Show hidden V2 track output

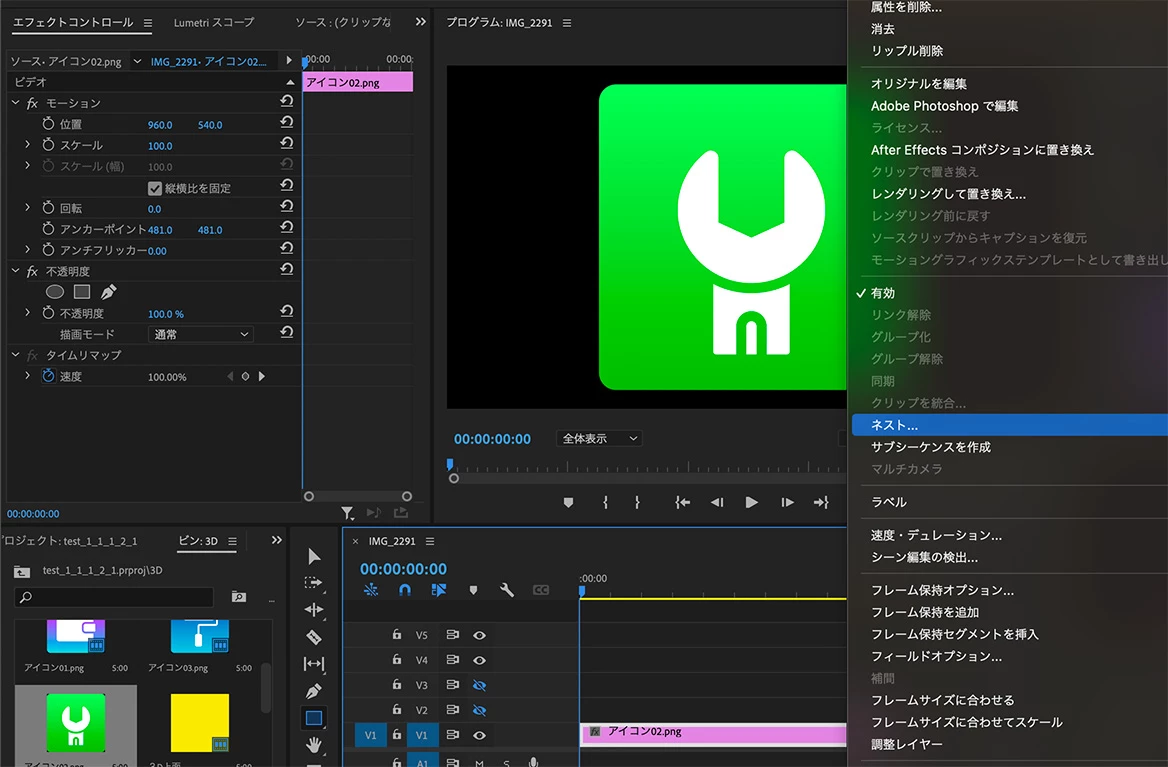[x=480, y=710]
